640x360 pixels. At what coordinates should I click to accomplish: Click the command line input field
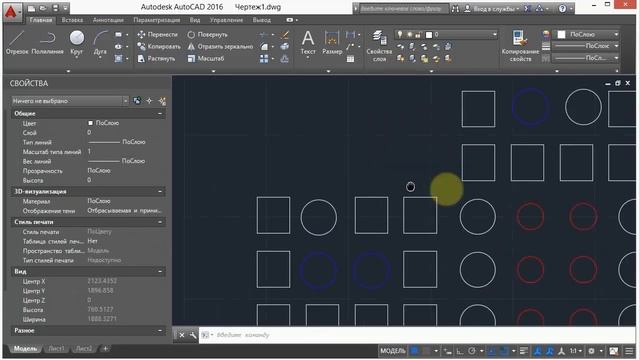pos(417,335)
